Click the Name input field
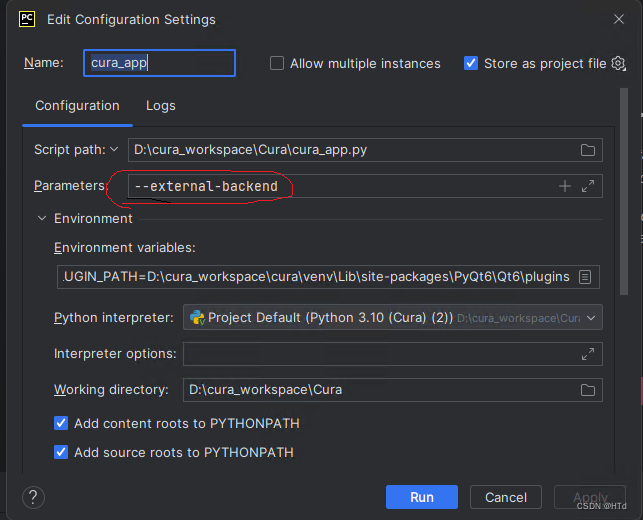The height and width of the screenshot is (520, 643). [x=159, y=63]
